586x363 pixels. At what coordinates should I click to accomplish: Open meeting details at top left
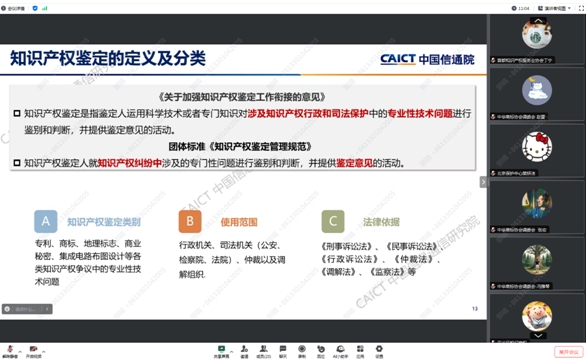click(x=13, y=8)
